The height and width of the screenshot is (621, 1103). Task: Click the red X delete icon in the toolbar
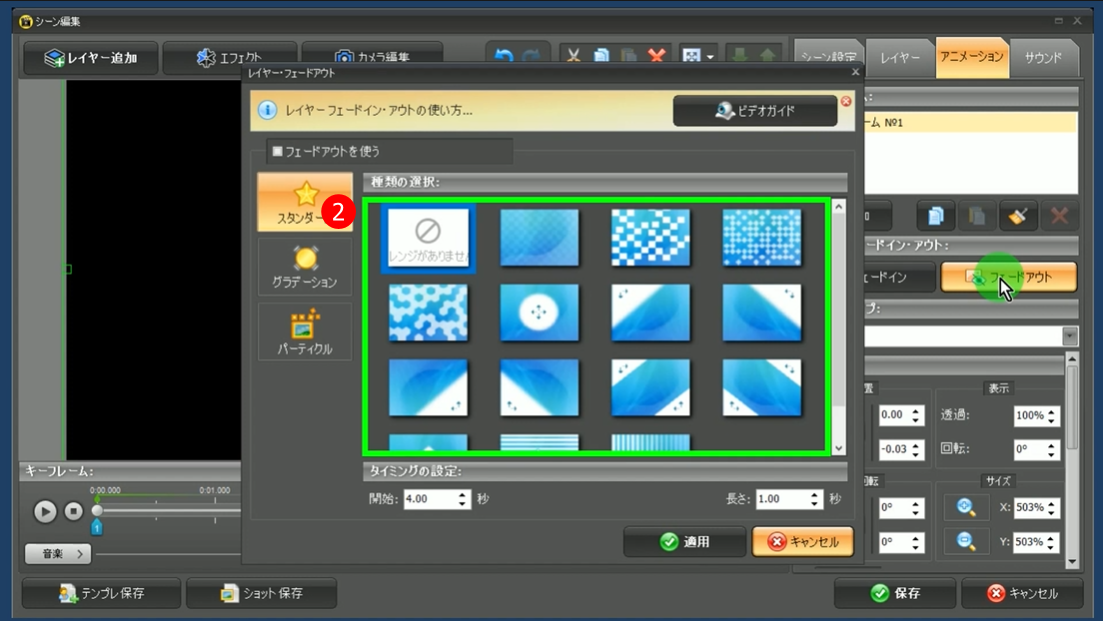[656, 57]
